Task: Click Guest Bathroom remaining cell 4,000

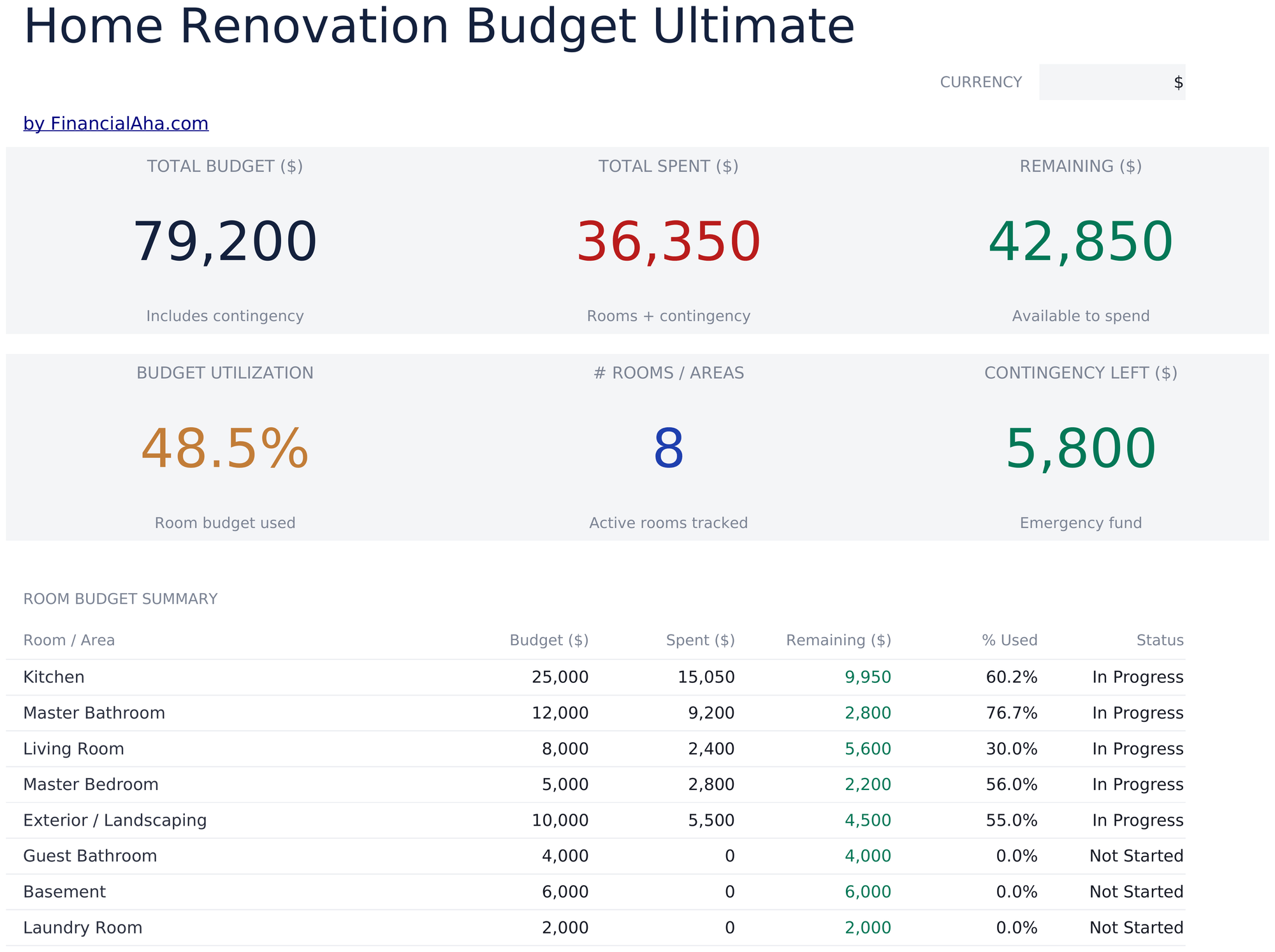Action: (x=868, y=856)
